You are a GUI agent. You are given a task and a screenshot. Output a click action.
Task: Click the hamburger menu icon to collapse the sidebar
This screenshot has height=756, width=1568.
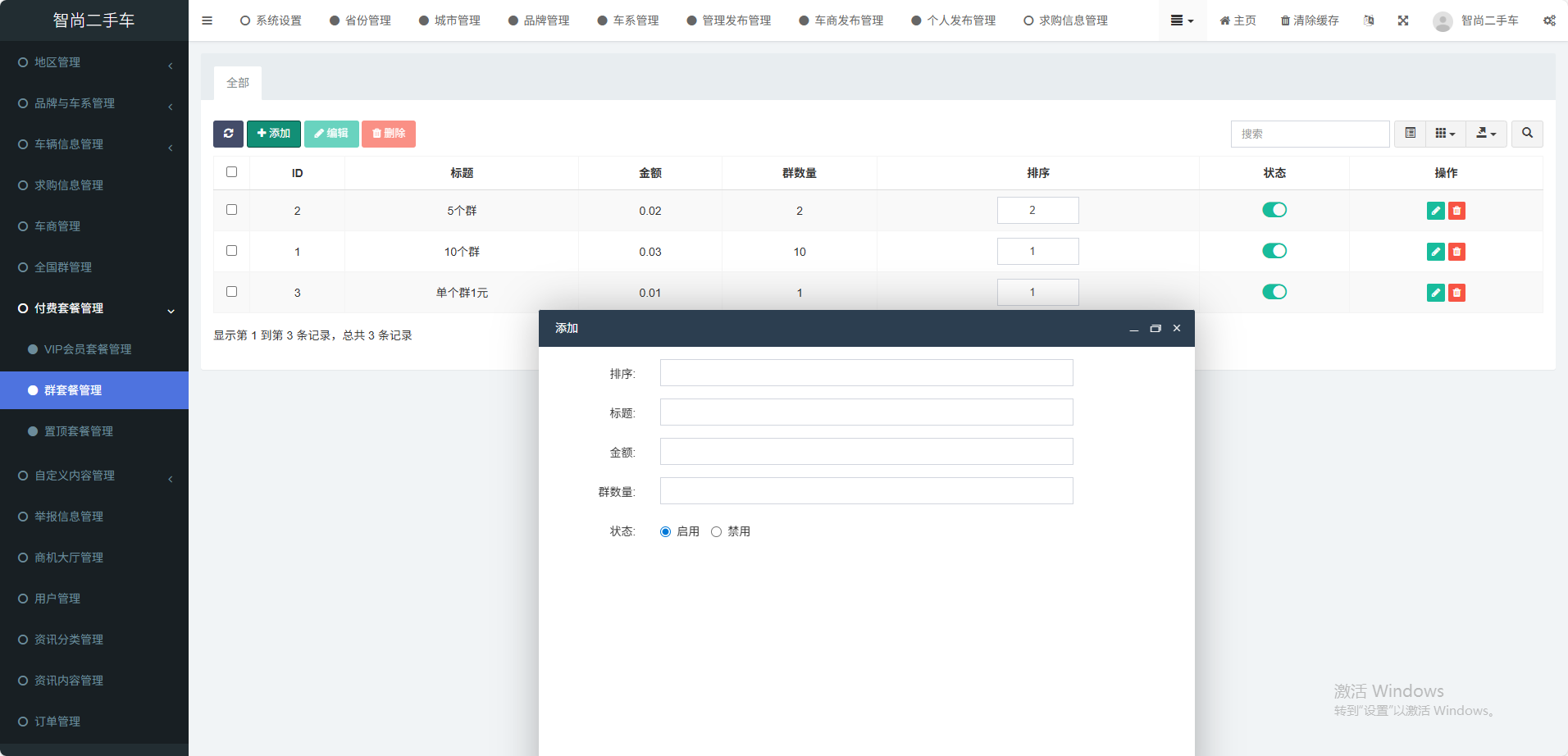(207, 20)
